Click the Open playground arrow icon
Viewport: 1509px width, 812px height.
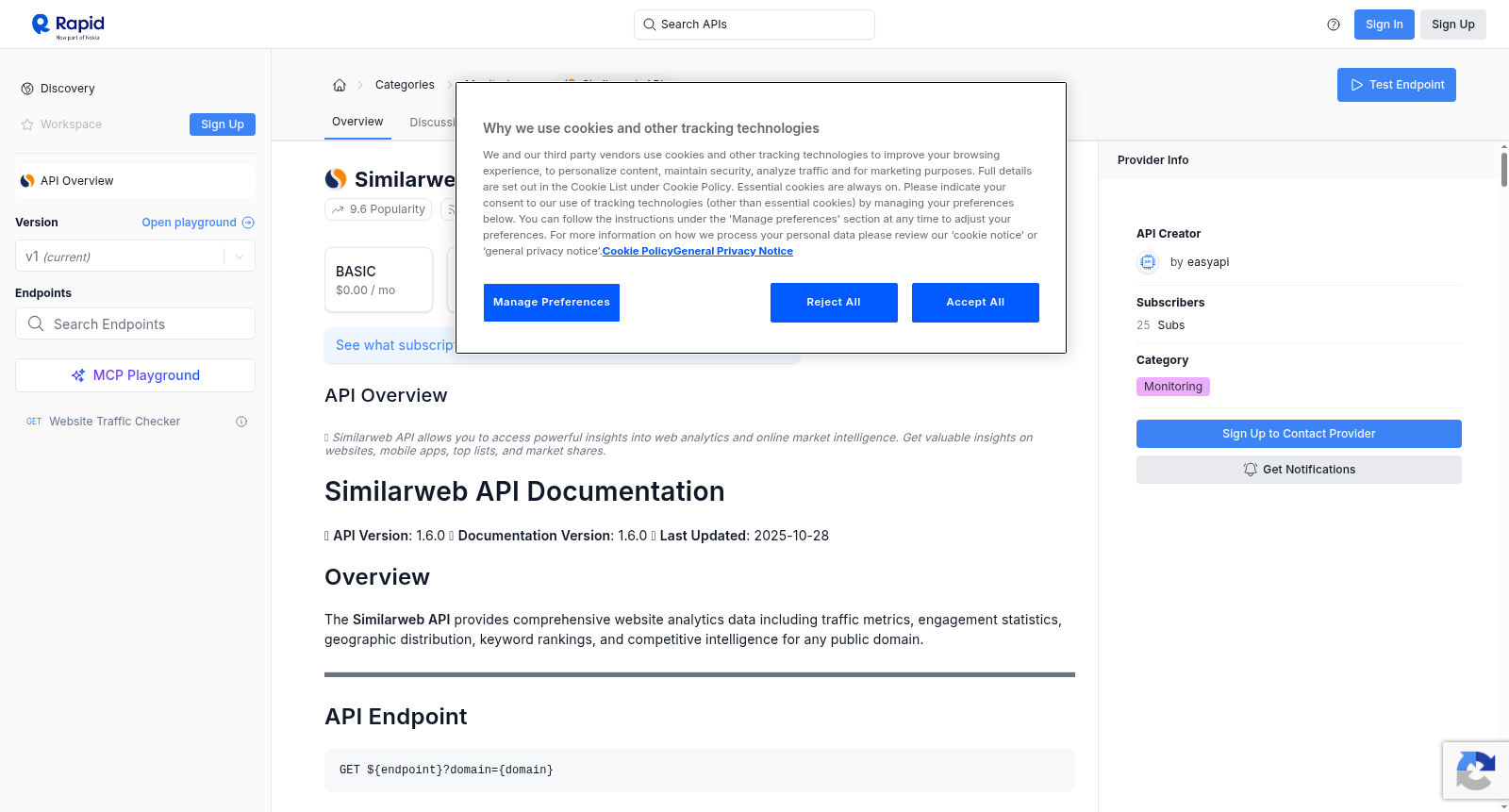(x=248, y=223)
